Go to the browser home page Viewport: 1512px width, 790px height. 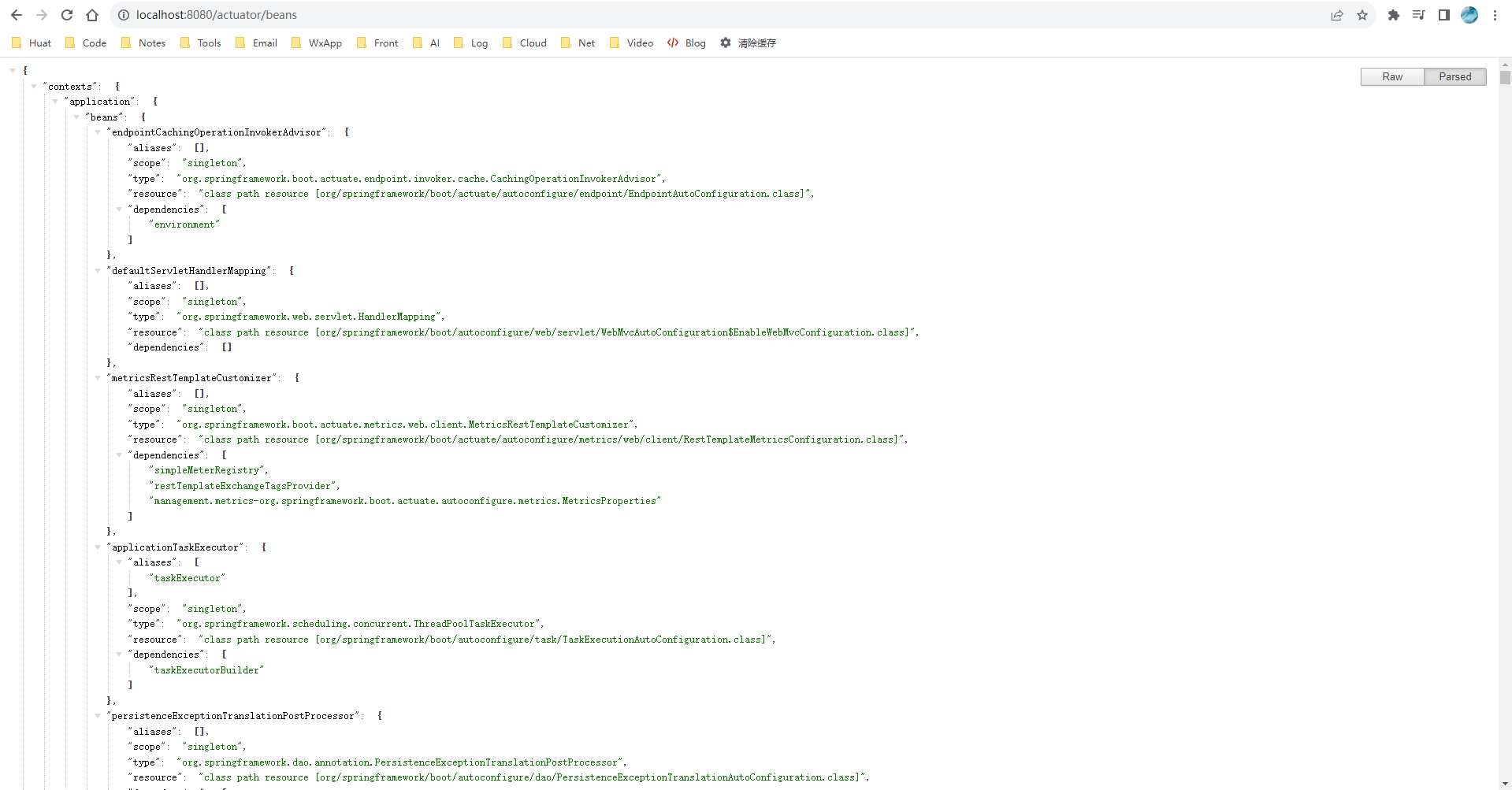(x=92, y=15)
